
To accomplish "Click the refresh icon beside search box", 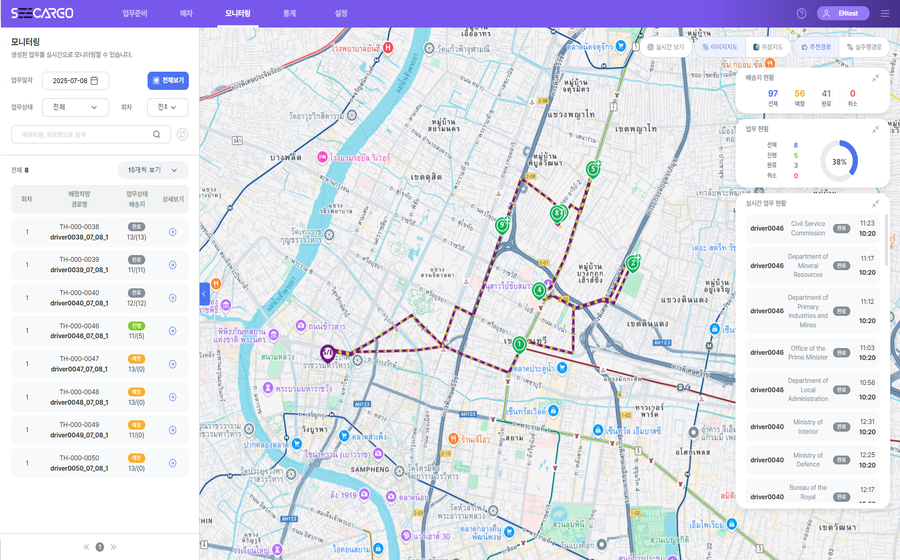I will (182, 134).
